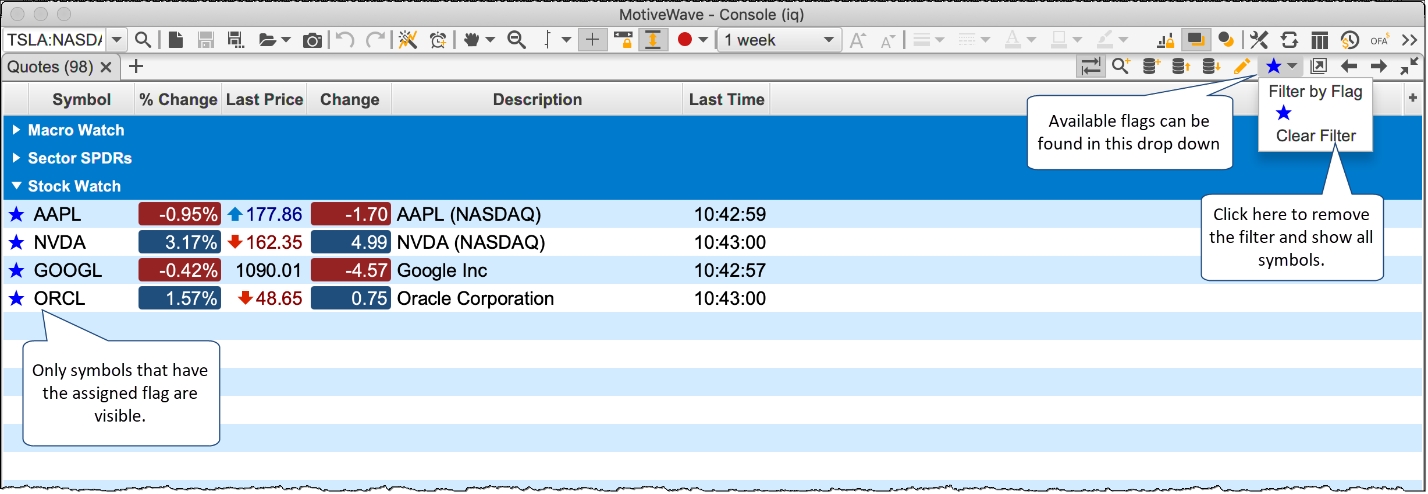Viewport: 1428px width, 494px height.
Task: Click the redo arrow icon
Action: click(376, 40)
